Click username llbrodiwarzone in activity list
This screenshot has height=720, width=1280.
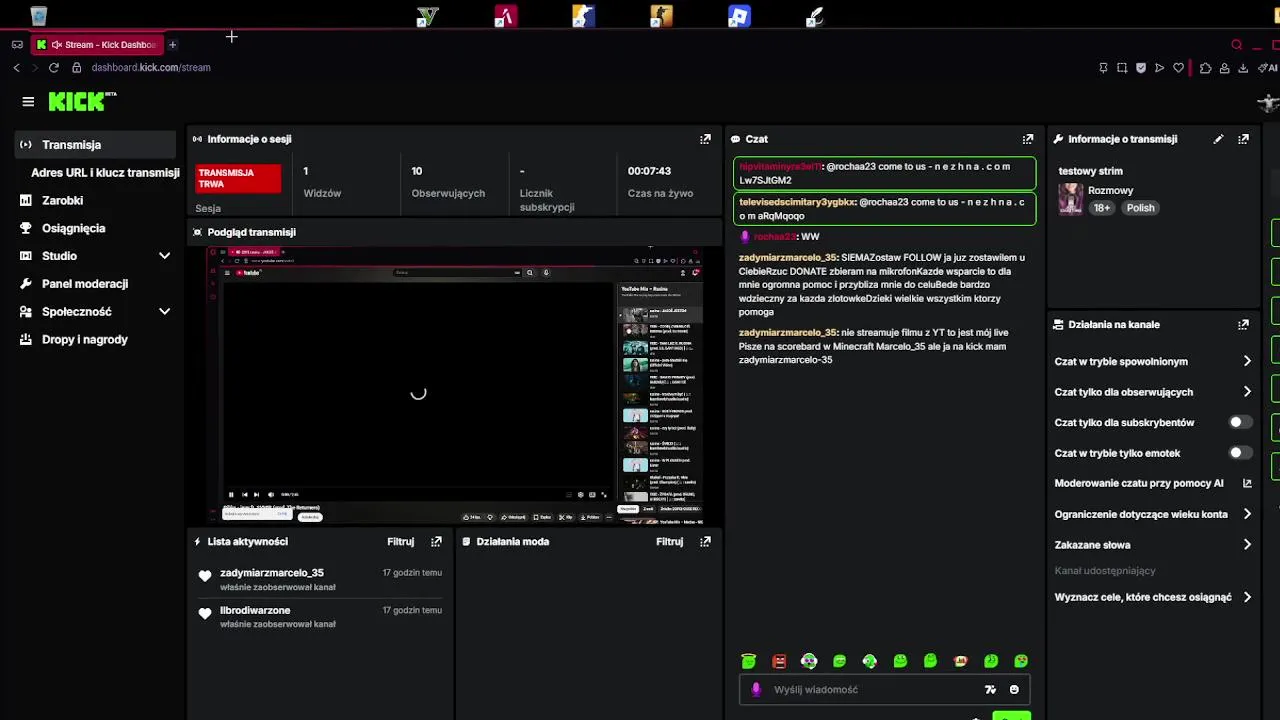pos(255,610)
